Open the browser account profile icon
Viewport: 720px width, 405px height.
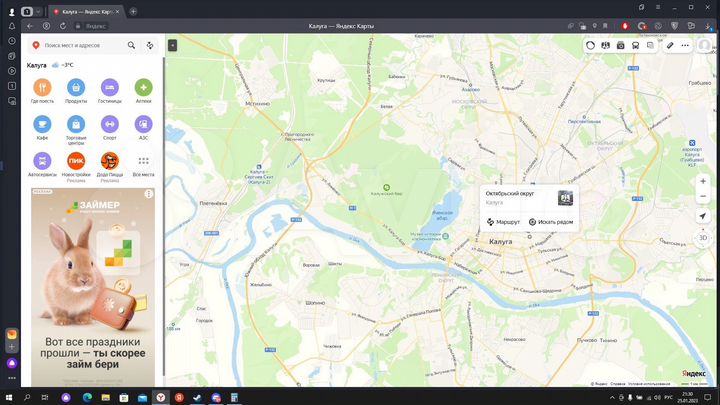pyautogui.click(x=12, y=11)
